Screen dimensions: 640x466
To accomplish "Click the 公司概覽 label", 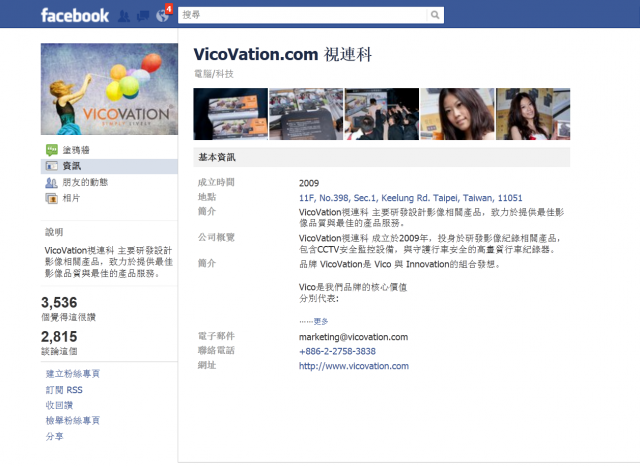I will [216, 237].
